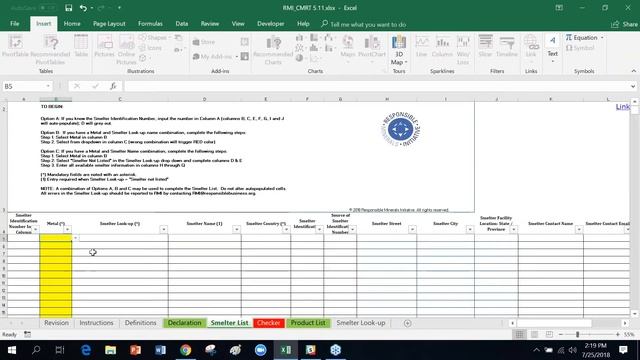The image size is (640, 360).
Task: Open the Product List sheet tab
Action: point(308,323)
